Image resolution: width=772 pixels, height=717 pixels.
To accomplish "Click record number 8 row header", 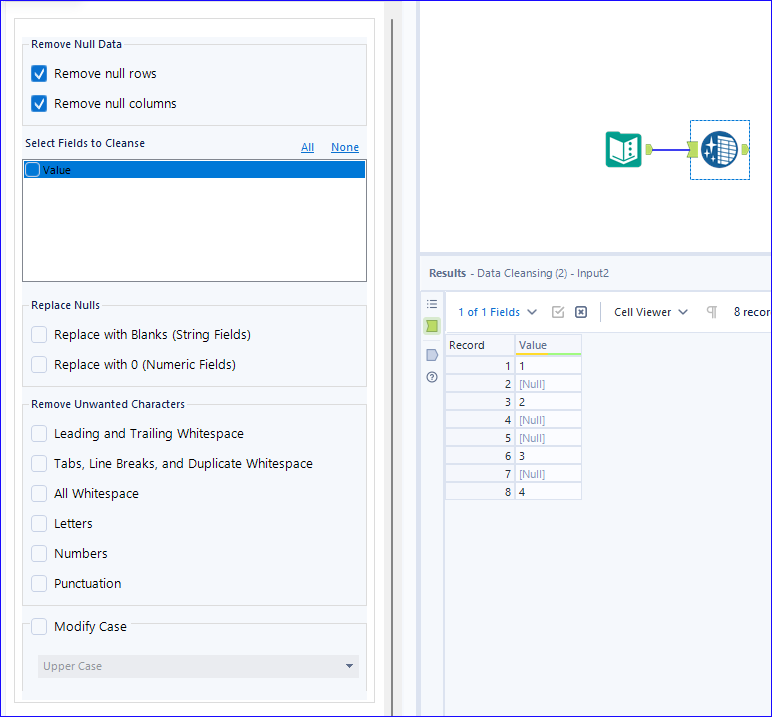I will click(x=480, y=491).
